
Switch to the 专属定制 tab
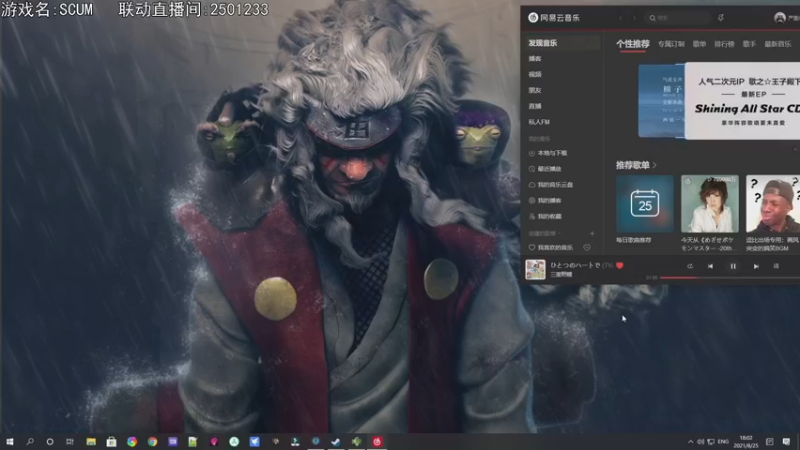(671, 44)
